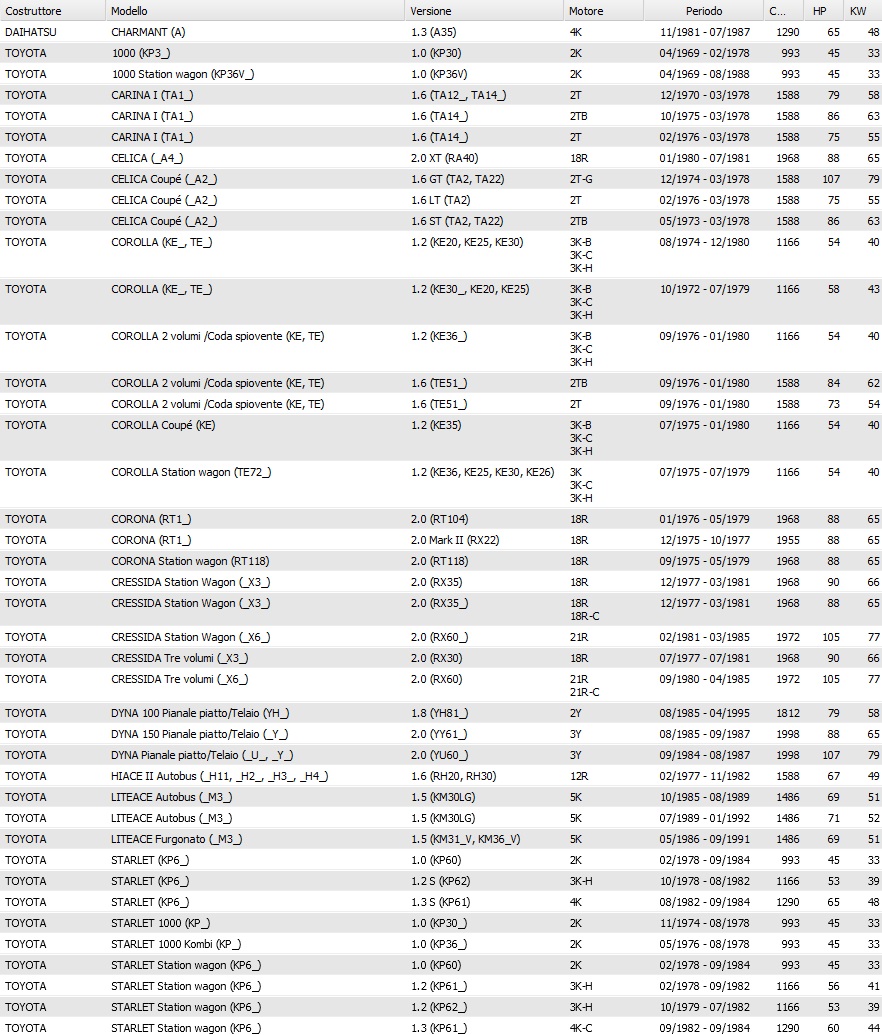Click version 1.2 (KE30_, KE20, KE25)

pos(469,289)
